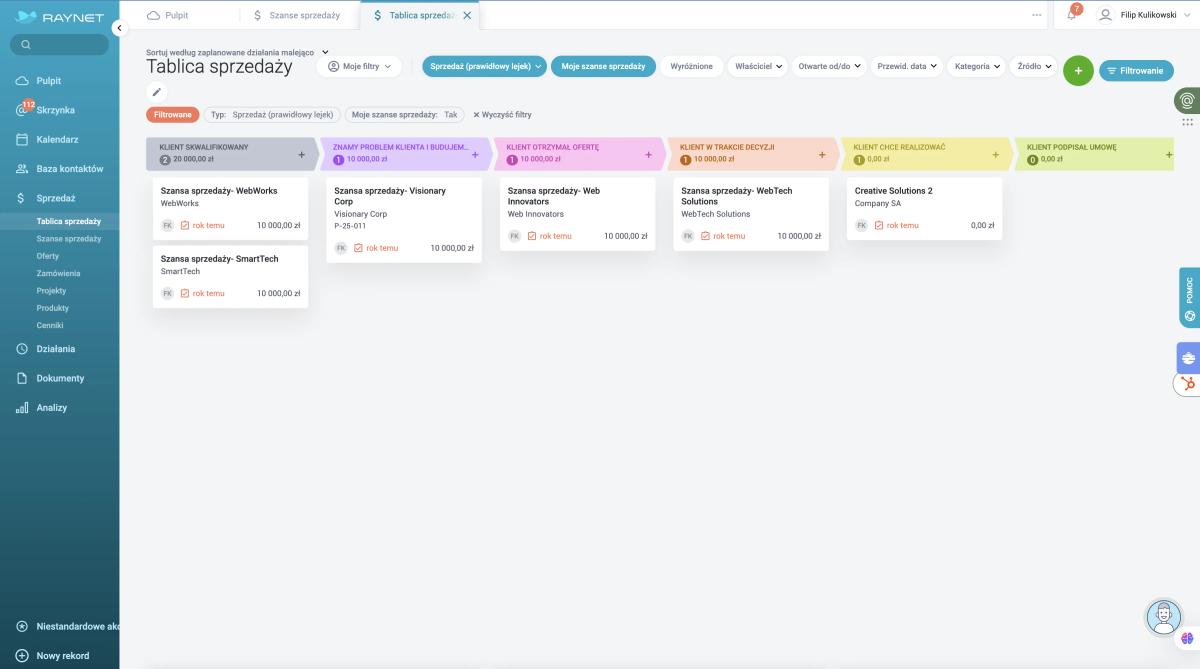This screenshot has height=669, width=1200.
Task: Add a deal in Klient otrzymał ofertę column
Action: point(648,155)
